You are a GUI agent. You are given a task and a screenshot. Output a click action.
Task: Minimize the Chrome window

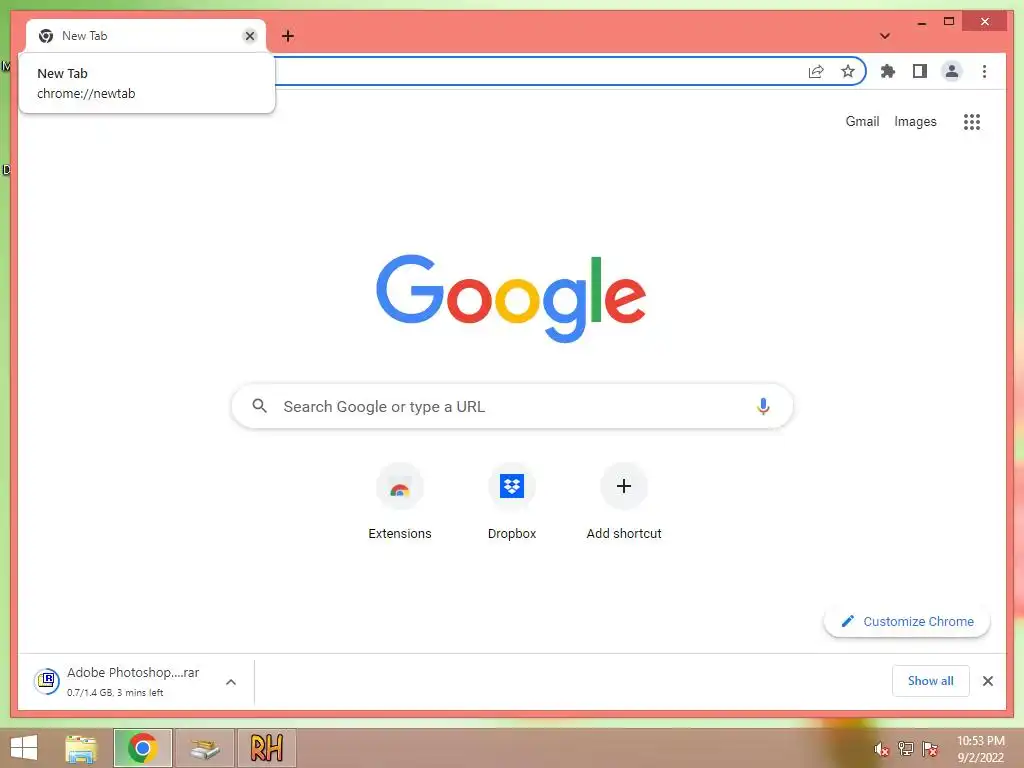(x=921, y=22)
